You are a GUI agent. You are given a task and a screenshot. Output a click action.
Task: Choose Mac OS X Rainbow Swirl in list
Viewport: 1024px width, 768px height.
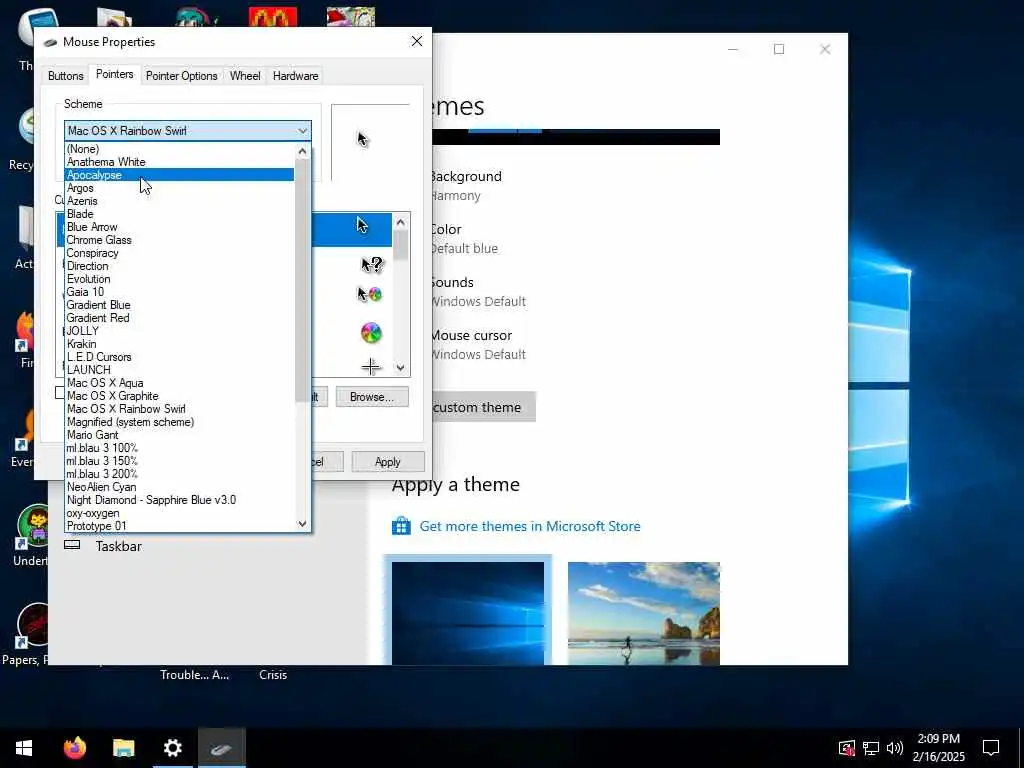point(180,409)
